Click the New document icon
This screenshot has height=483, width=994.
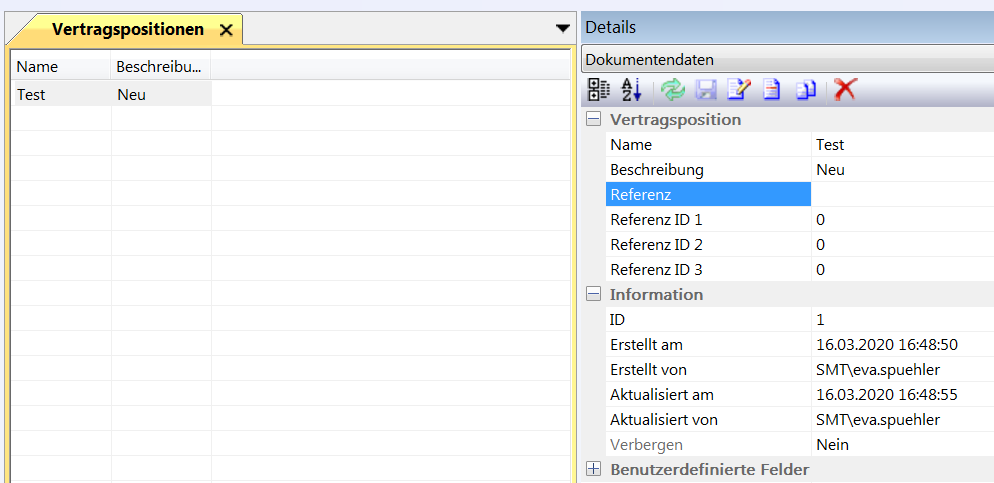tap(771, 90)
